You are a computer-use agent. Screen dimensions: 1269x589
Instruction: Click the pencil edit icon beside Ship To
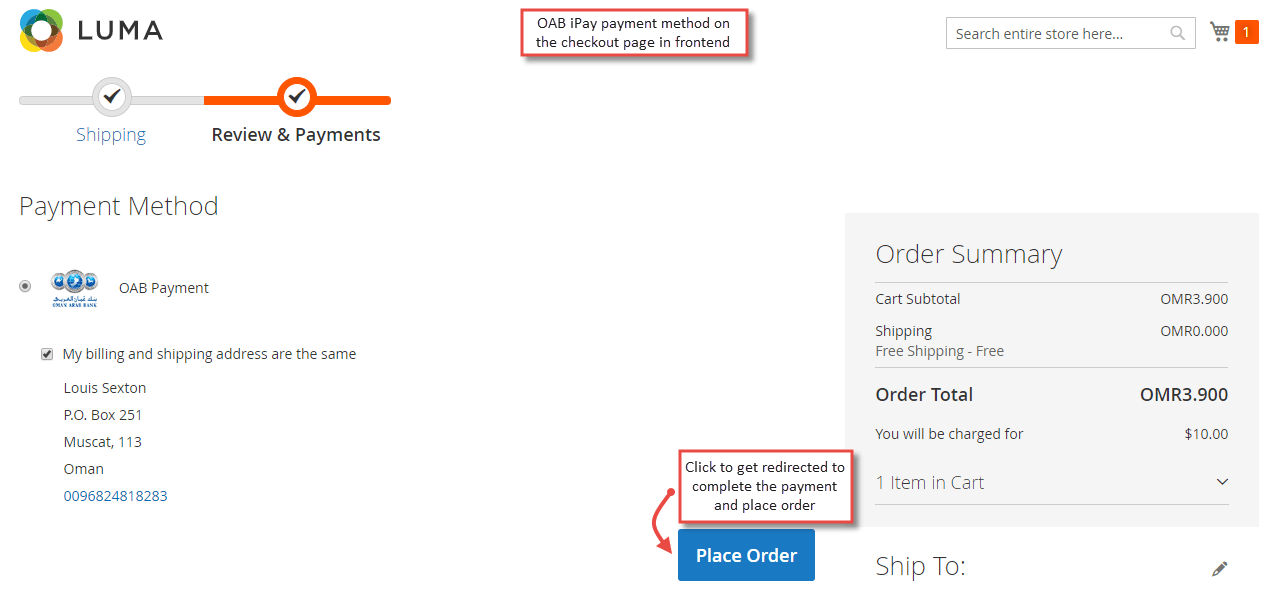tap(1219, 568)
